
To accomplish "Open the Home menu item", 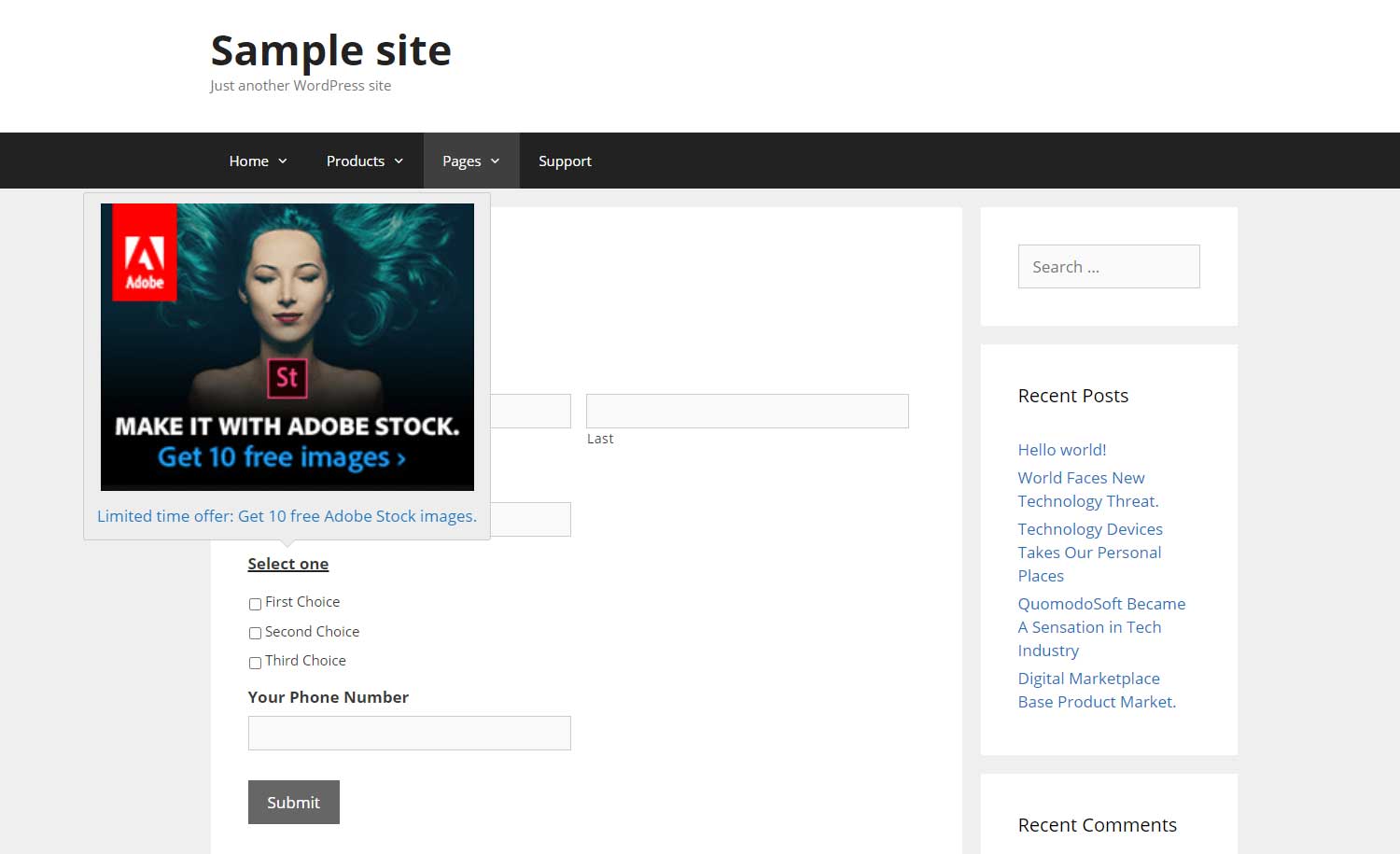I will click(258, 161).
